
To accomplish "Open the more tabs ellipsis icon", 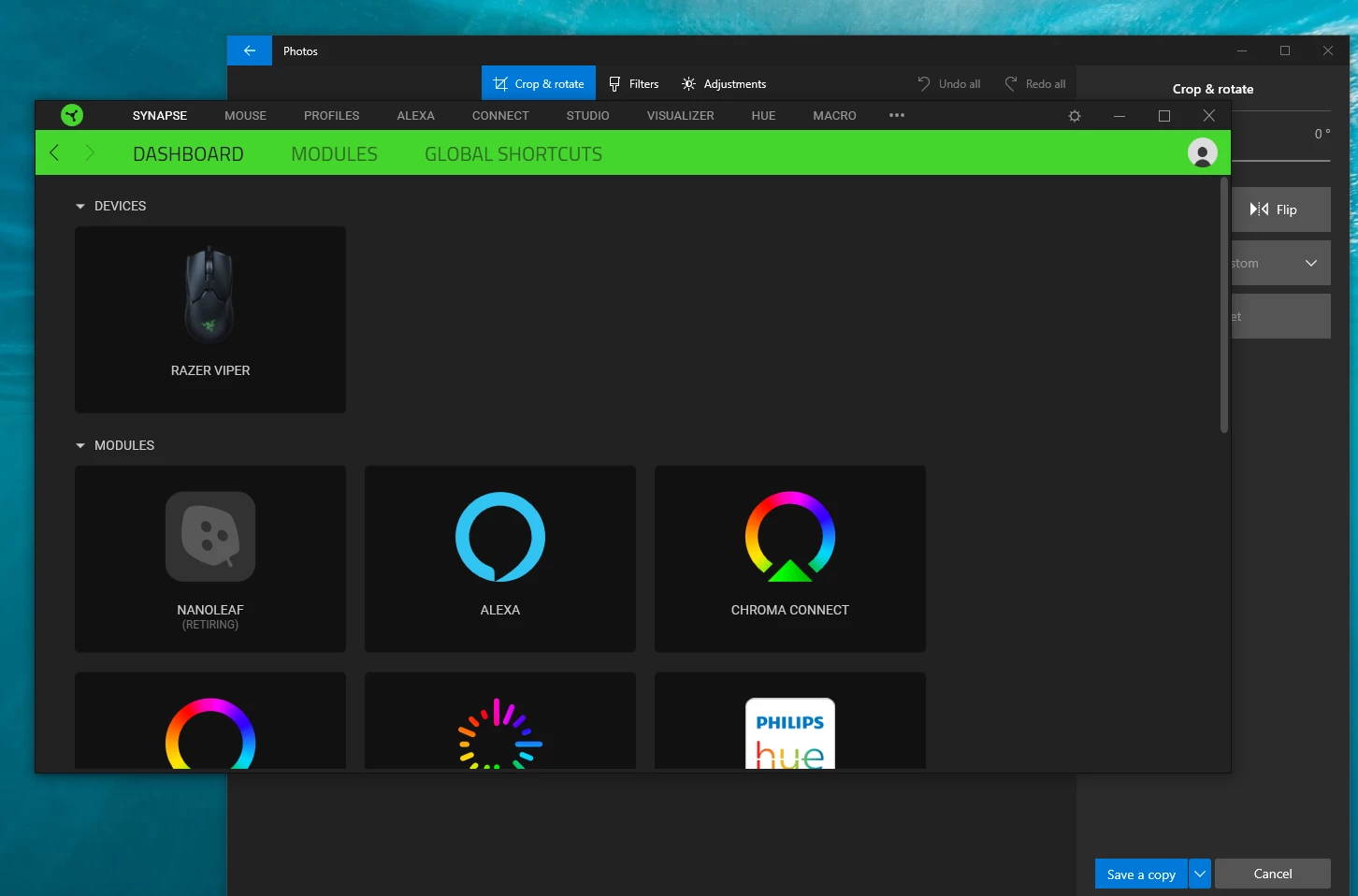I will [x=897, y=115].
